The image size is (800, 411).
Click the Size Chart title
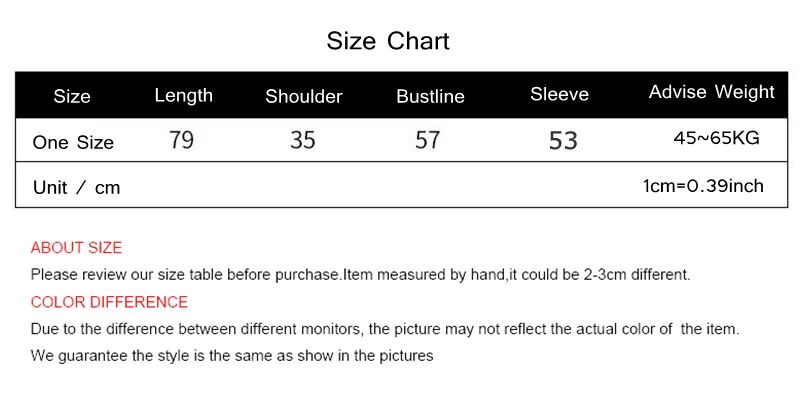[x=388, y=41]
